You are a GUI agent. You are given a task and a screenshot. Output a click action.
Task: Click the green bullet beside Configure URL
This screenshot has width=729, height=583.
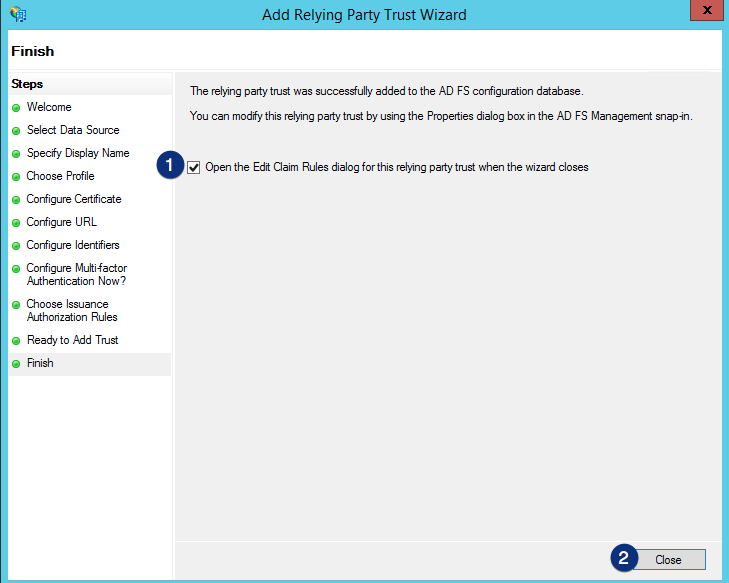[16, 223]
